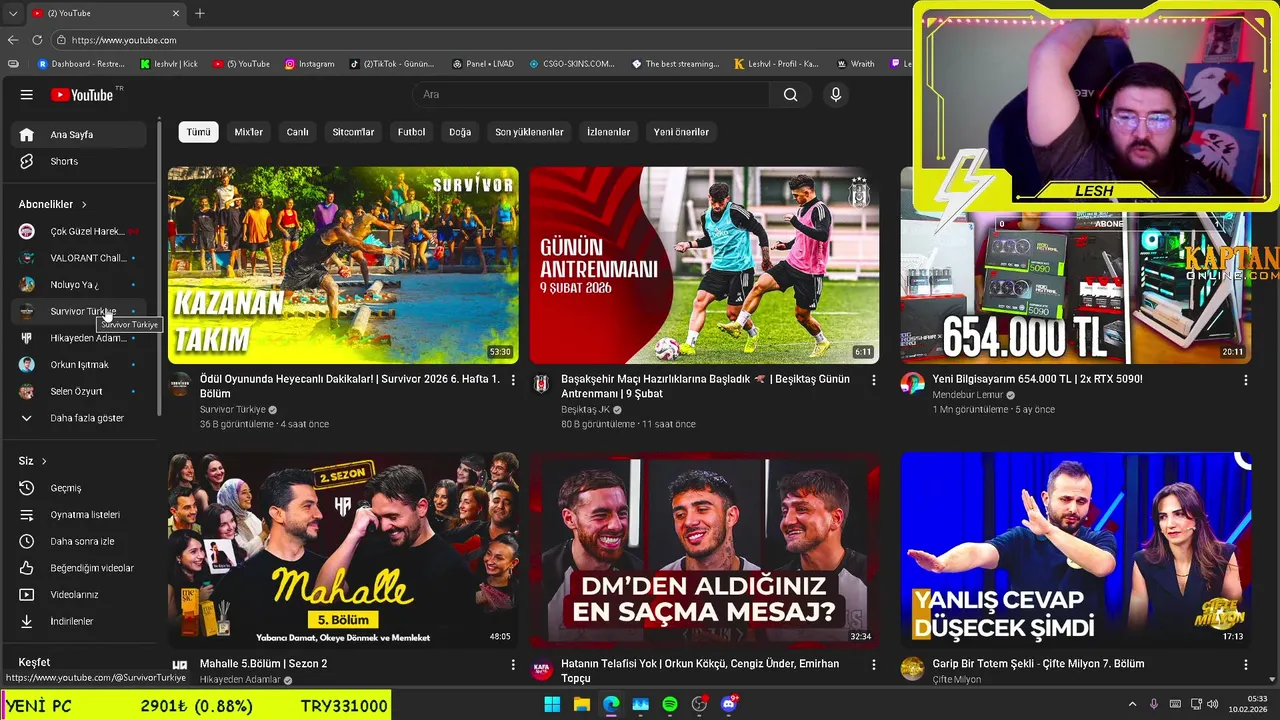Open a new browser tab
Viewport: 1280px width, 720px height.
(x=200, y=13)
